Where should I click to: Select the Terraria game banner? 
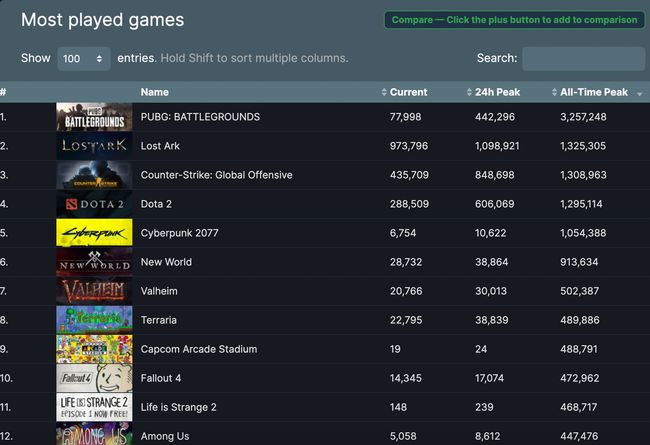point(93,320)
